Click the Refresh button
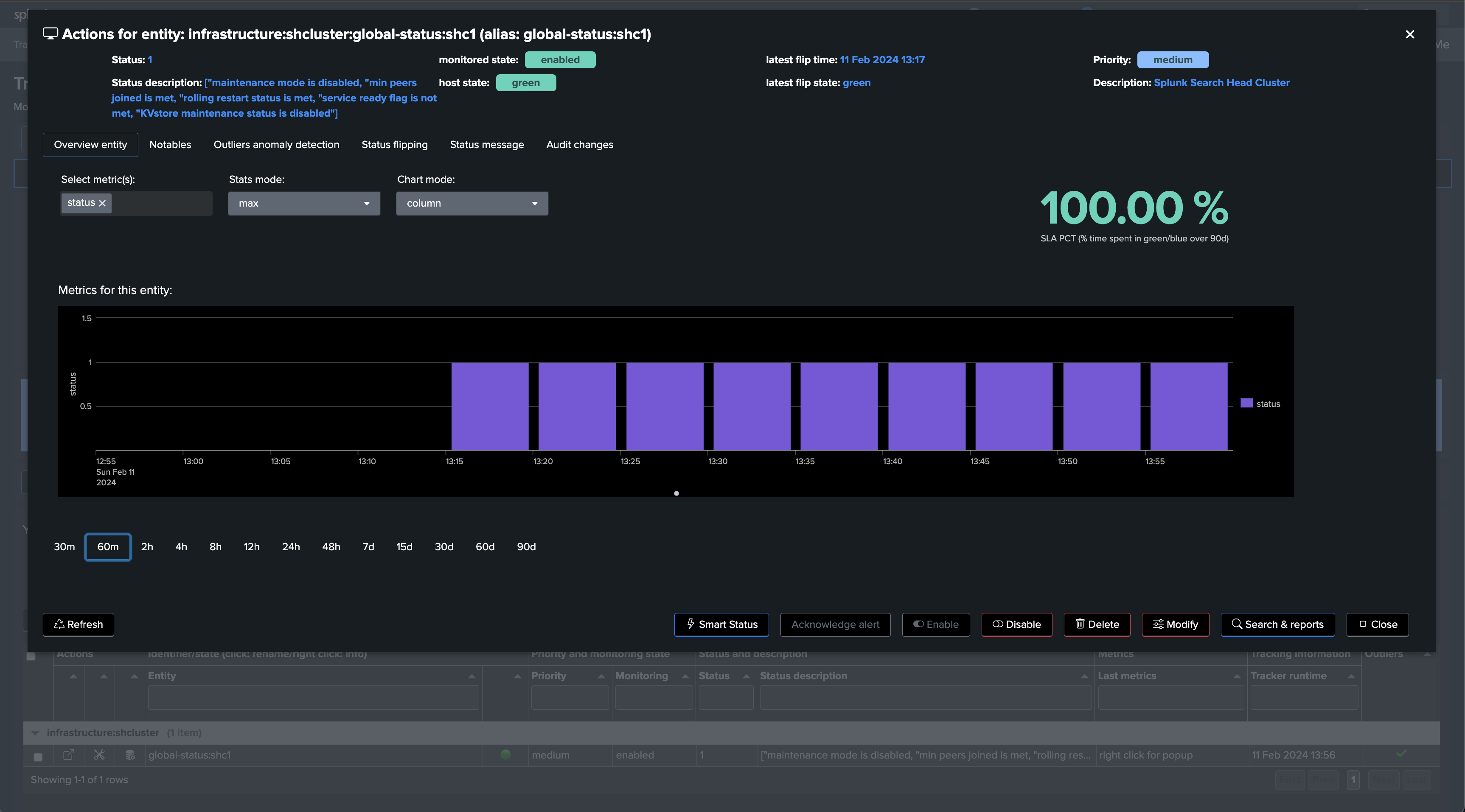Image resolution: width=1465 pixels, height=812 pixels. (79, 624)
